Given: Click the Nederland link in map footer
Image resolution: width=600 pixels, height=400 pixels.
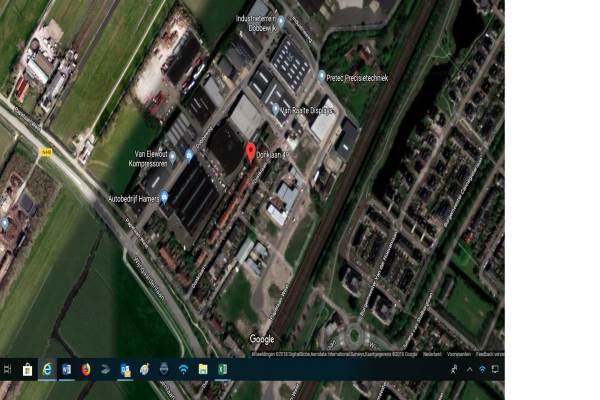Looking at the screenshot, I should pyautogui.click(x=432, y=354).
